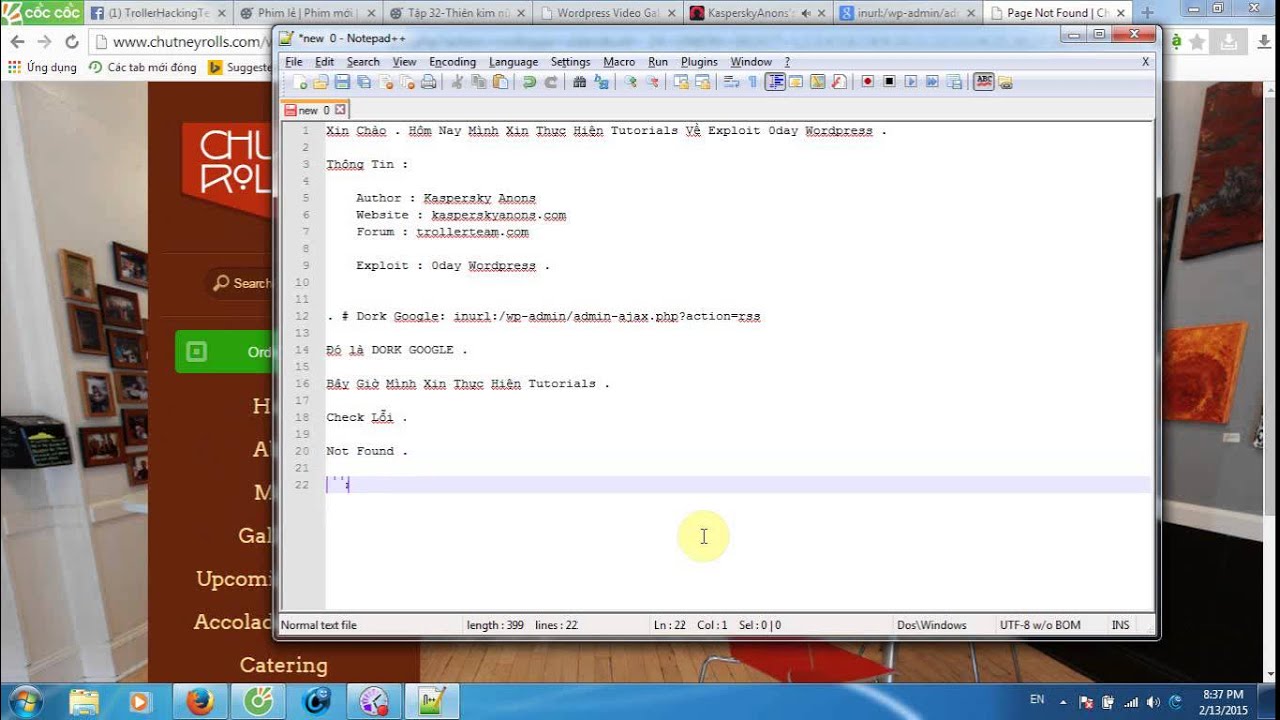This screenshot has width=1280, height=720.
Task: Toggle Show All Characters pilcrow icon
Action: tap(753, 82)
